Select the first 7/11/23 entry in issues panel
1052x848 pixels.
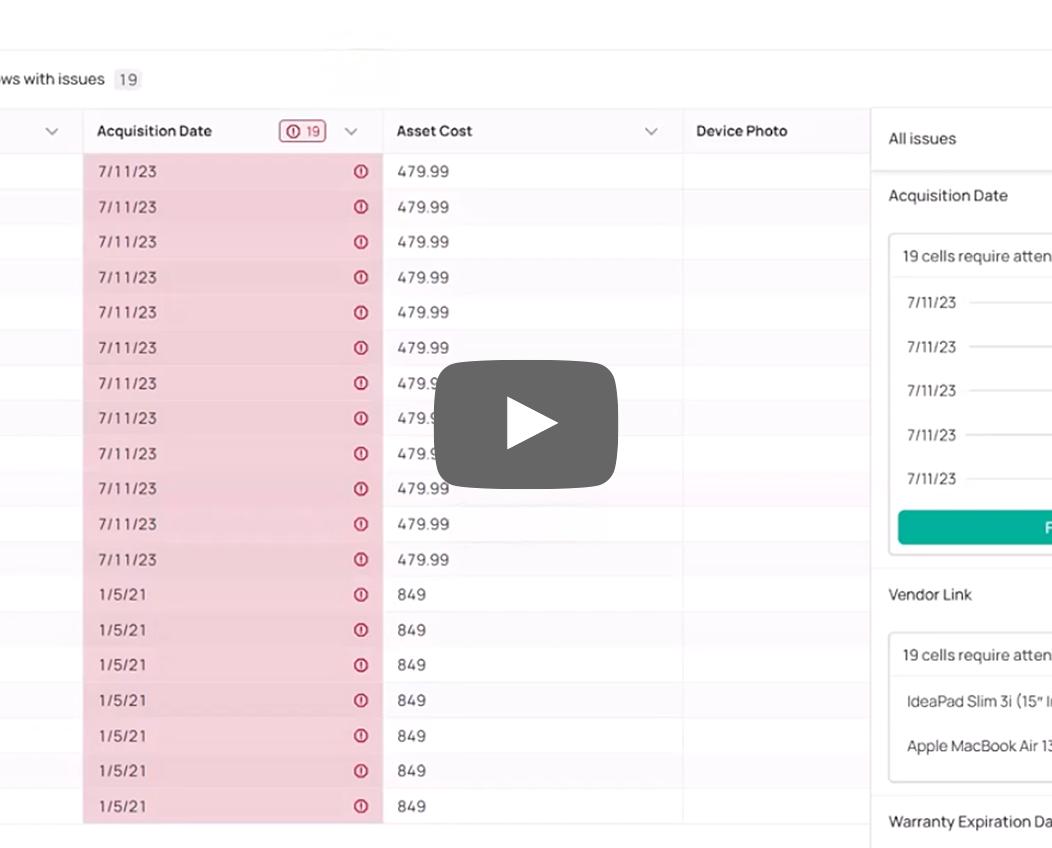[x=932, y=303]
